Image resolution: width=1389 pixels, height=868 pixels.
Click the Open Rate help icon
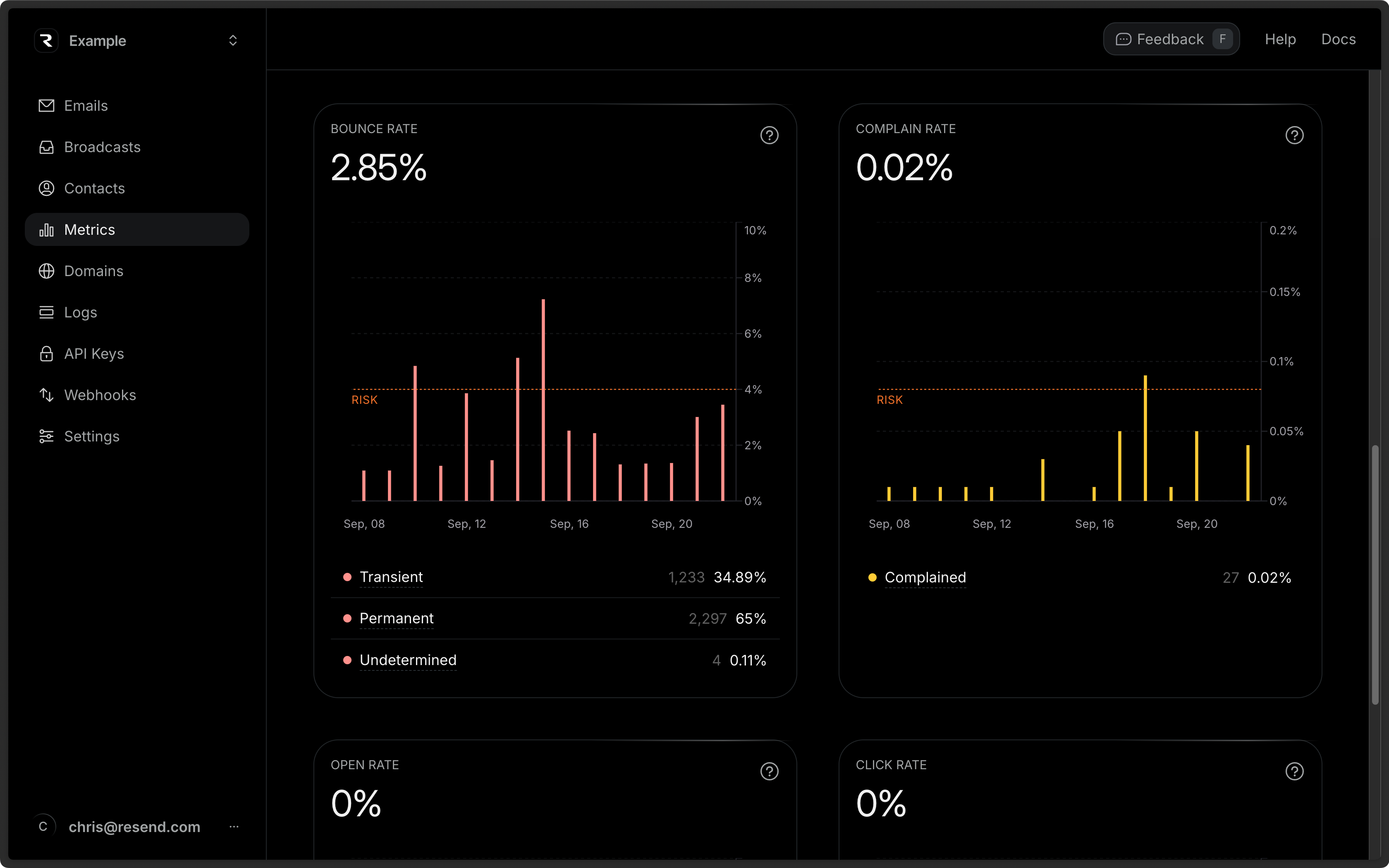(769, 772)
